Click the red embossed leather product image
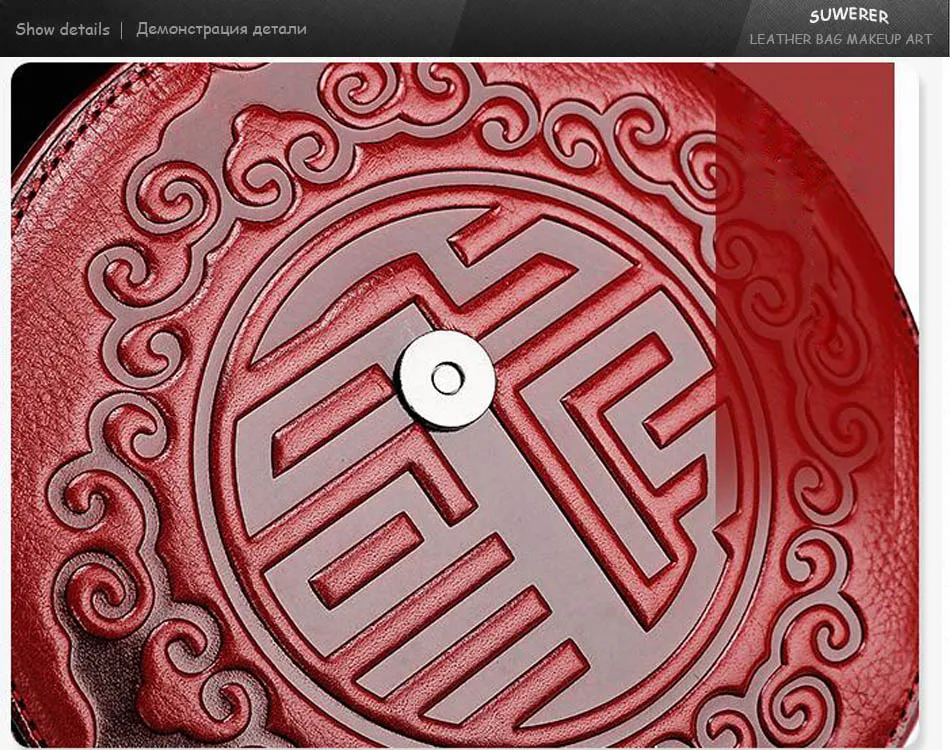 465,405
